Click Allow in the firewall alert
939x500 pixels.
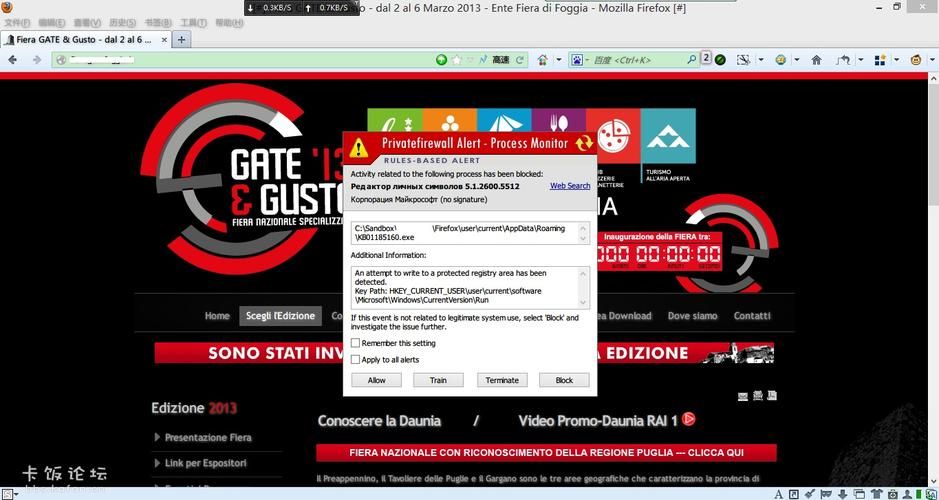[376, 380]
